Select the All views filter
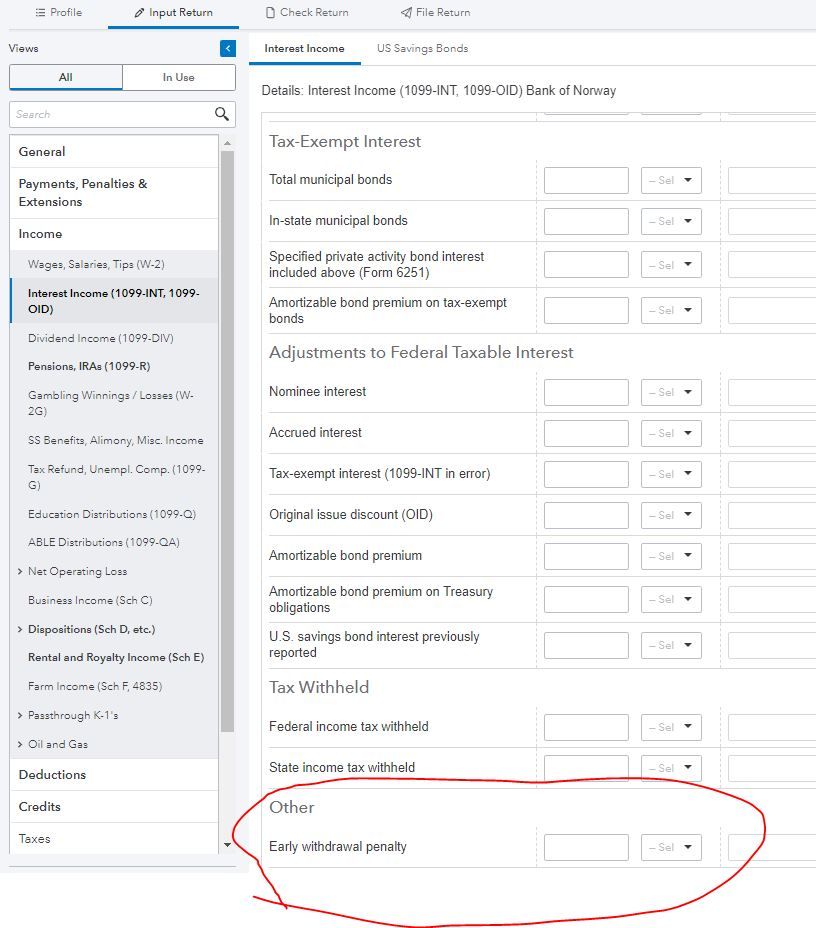 [x=66, y=78]
